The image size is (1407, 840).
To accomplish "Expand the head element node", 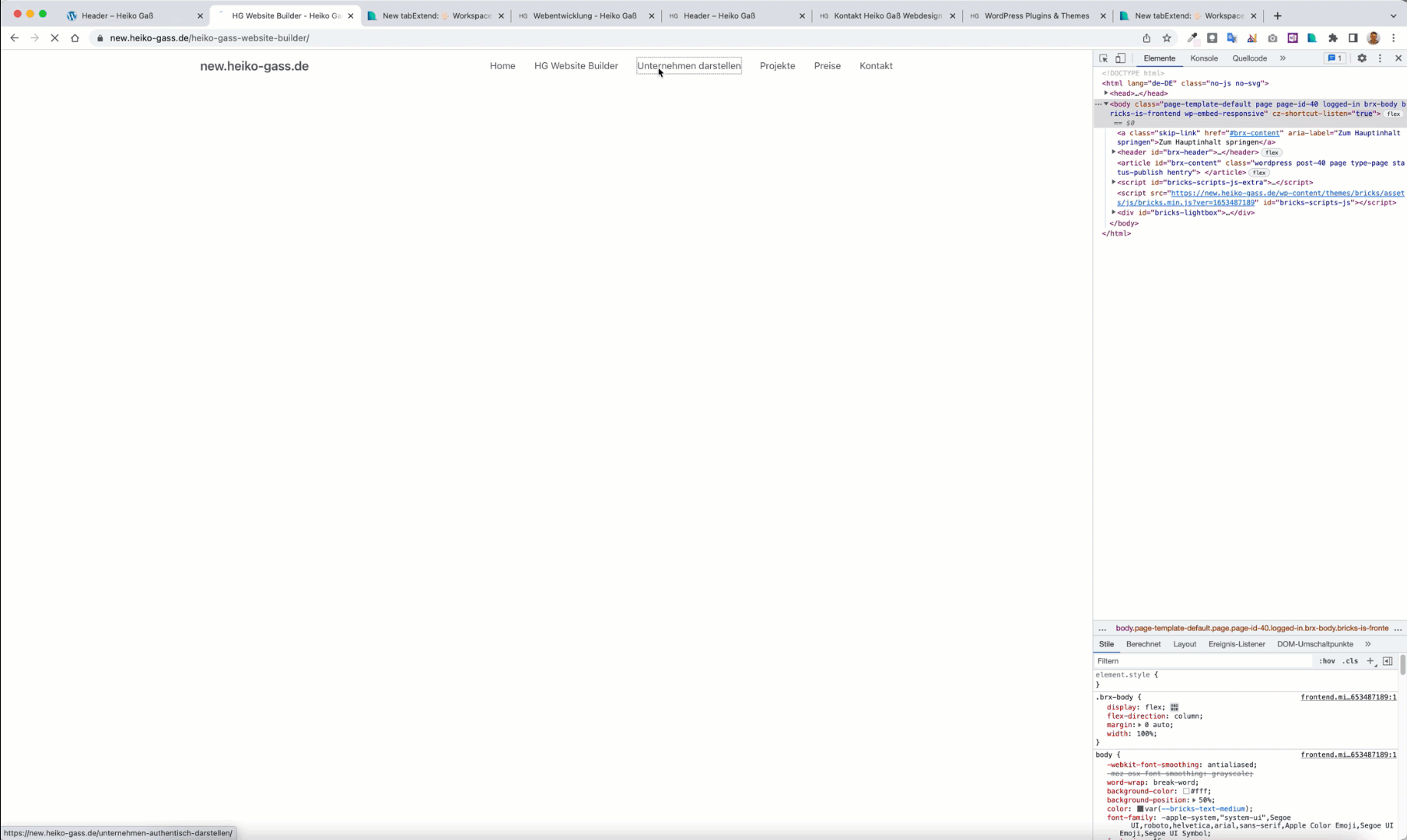I will click(1106, 93).
